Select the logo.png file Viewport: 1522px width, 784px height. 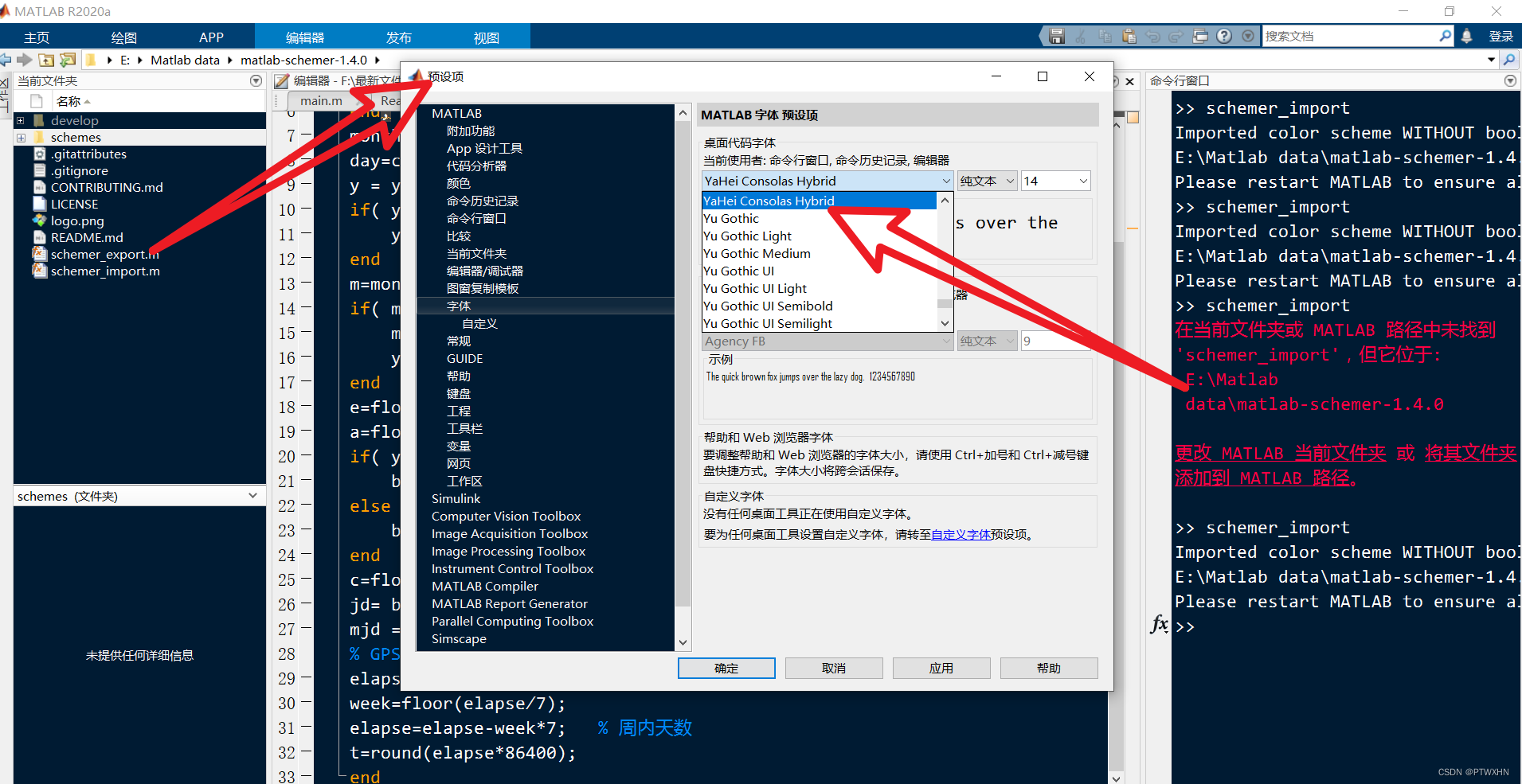tap(77, 221)
